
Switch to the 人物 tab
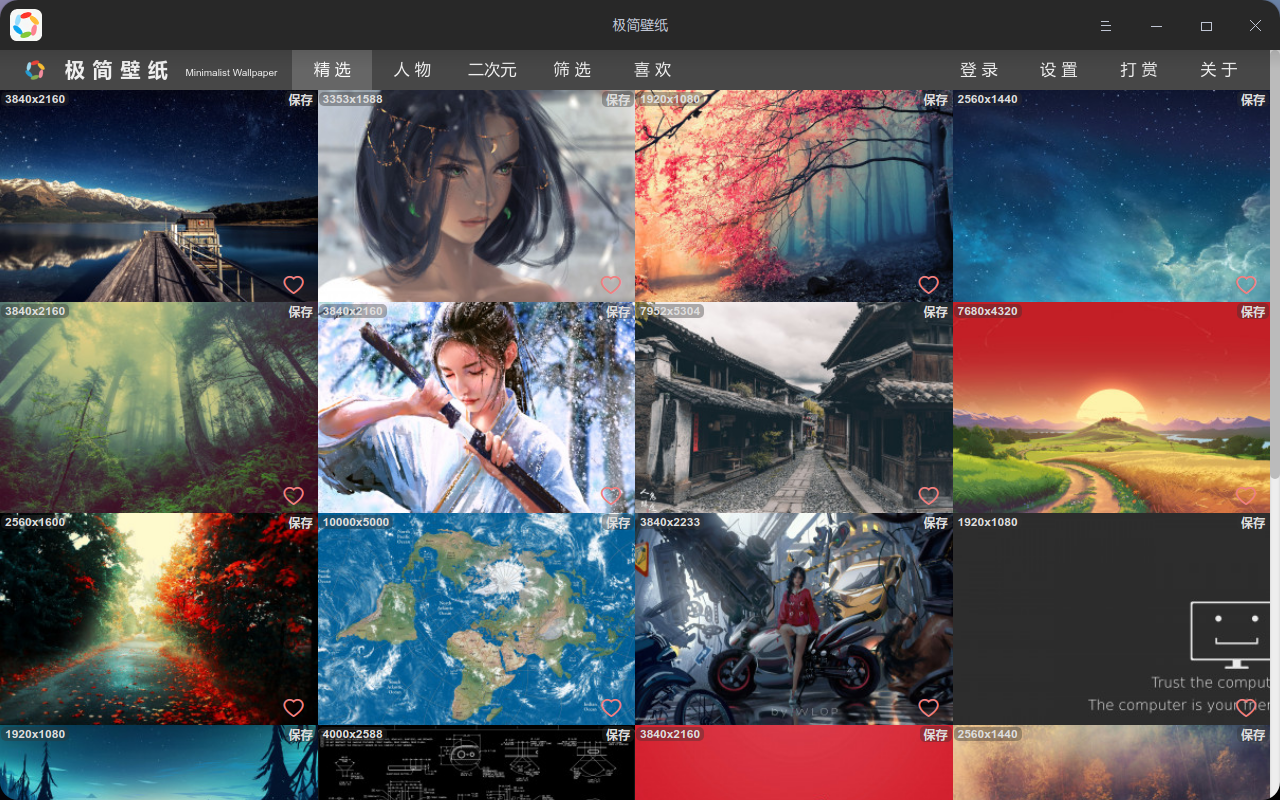412,70
